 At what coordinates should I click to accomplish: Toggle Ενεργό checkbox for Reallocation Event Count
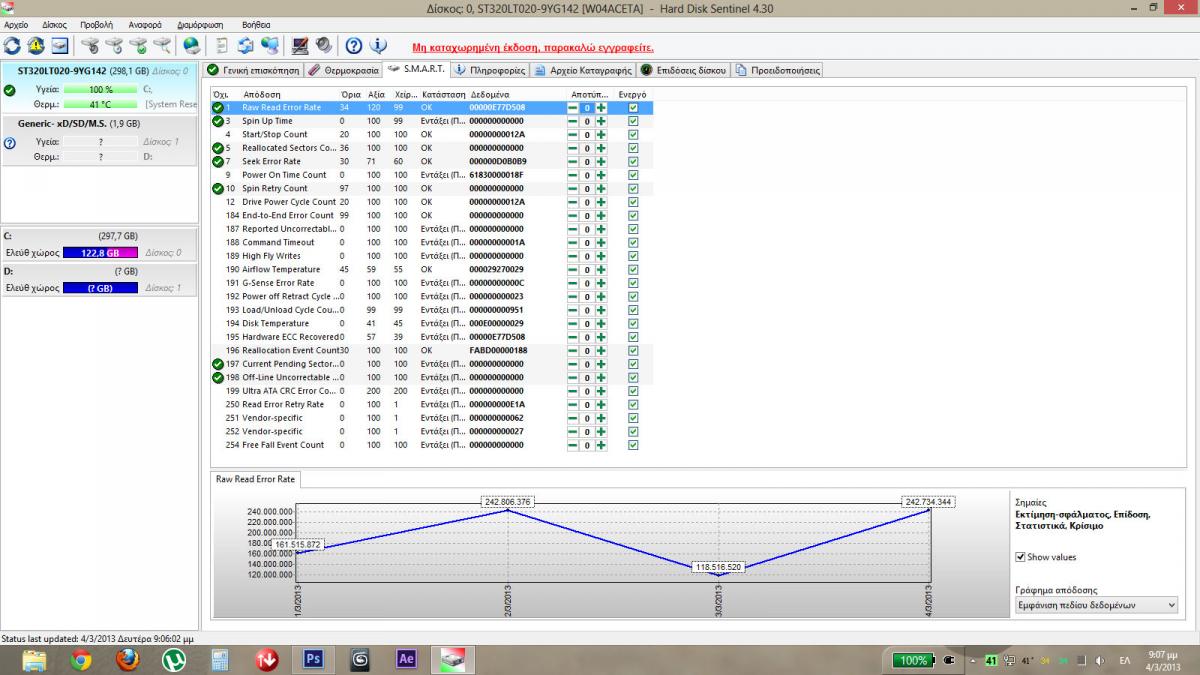click(x=633, y=350)
